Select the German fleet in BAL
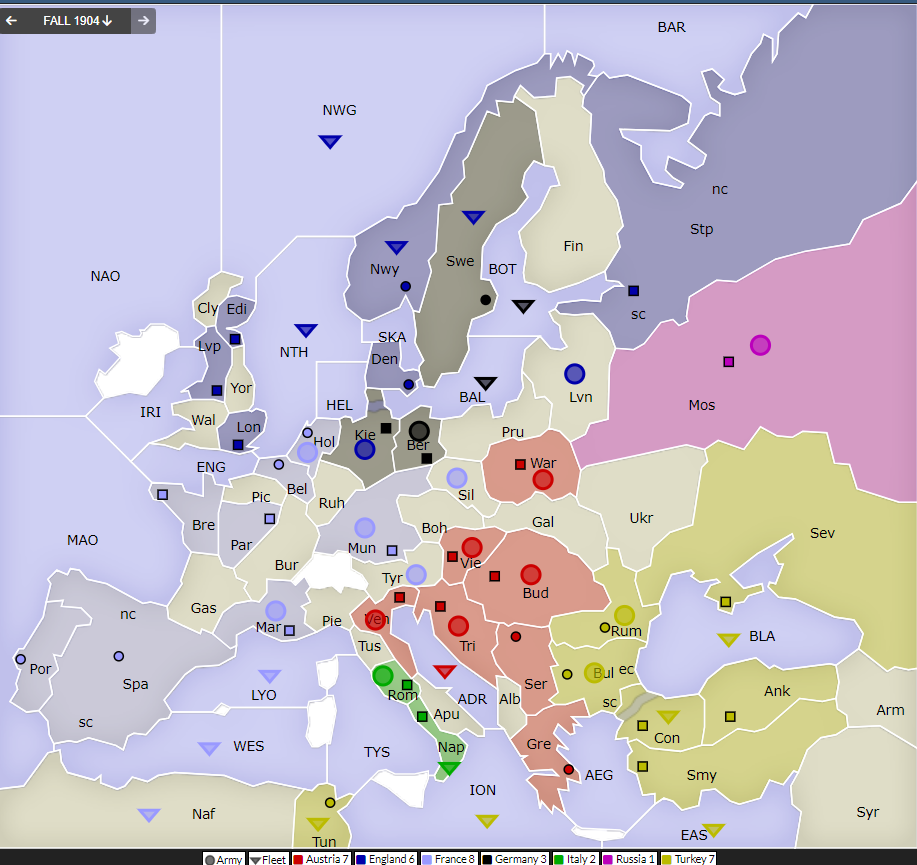 pyautogui.click(x=485, y=384)
